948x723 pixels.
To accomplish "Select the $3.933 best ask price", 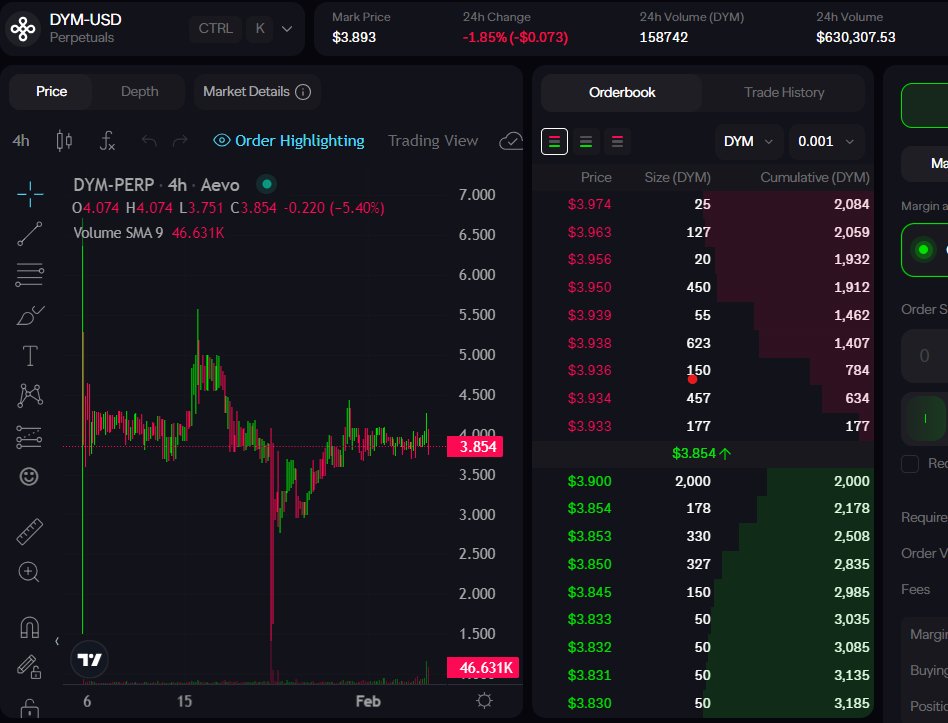I will point(589,426).
